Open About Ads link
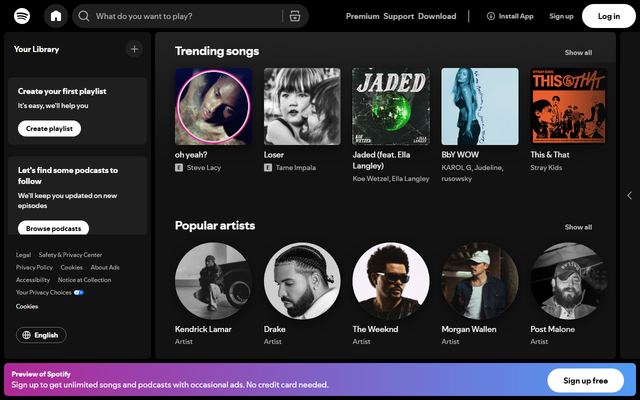640x400 pixels. 105,267
